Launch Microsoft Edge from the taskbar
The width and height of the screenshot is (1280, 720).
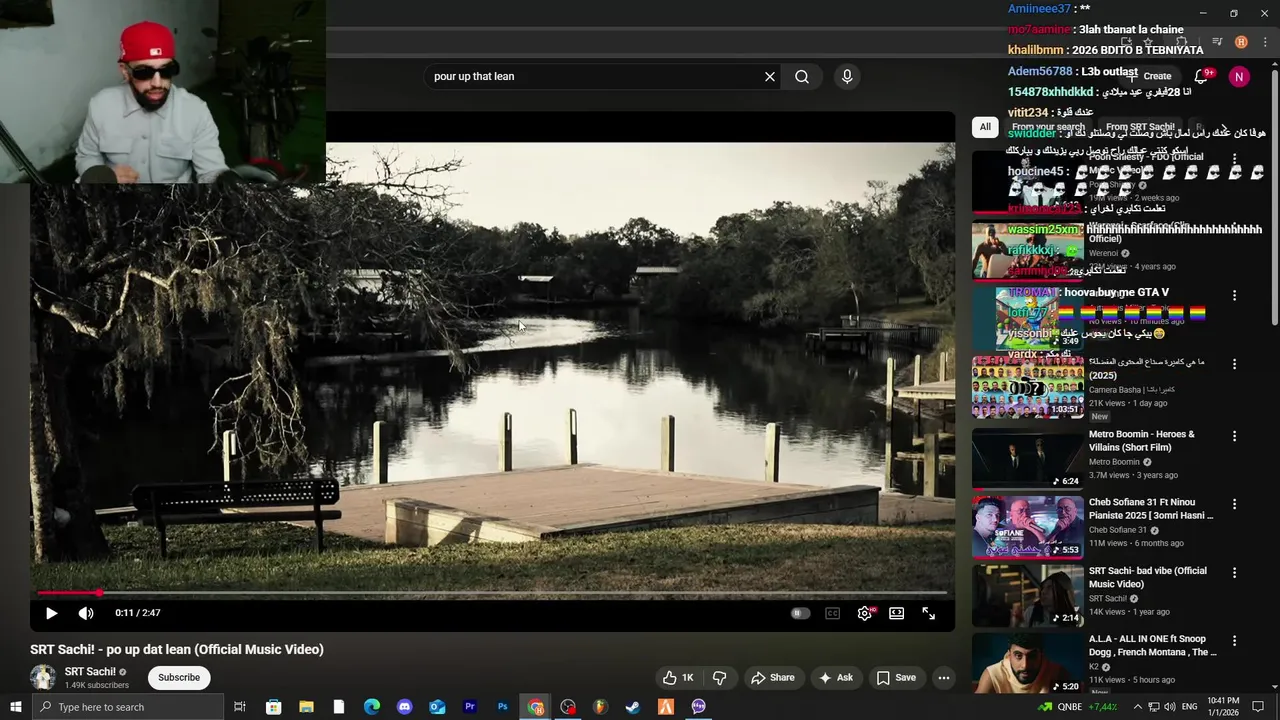pyautogui.click(x=372, y=707)
